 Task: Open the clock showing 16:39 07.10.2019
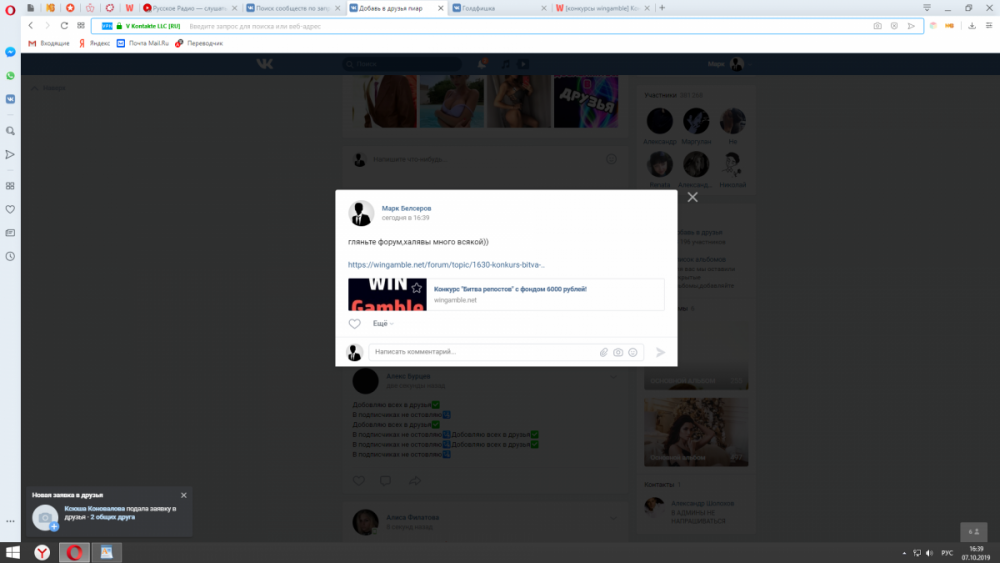976,553
